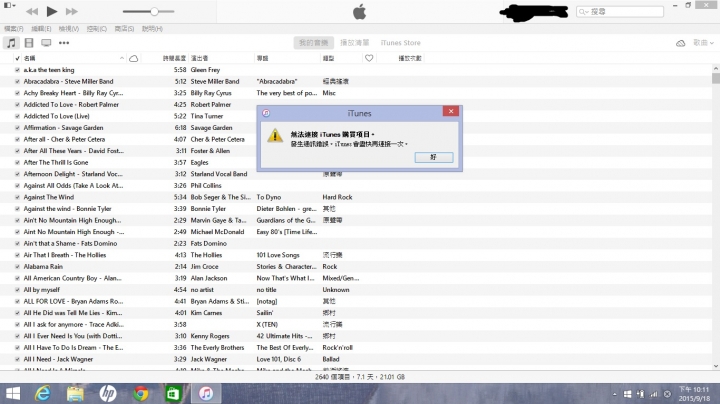Click scrollbar up arrow
Image resolution: width=720 pixels, height=404 pixels.
pos(715,68)
